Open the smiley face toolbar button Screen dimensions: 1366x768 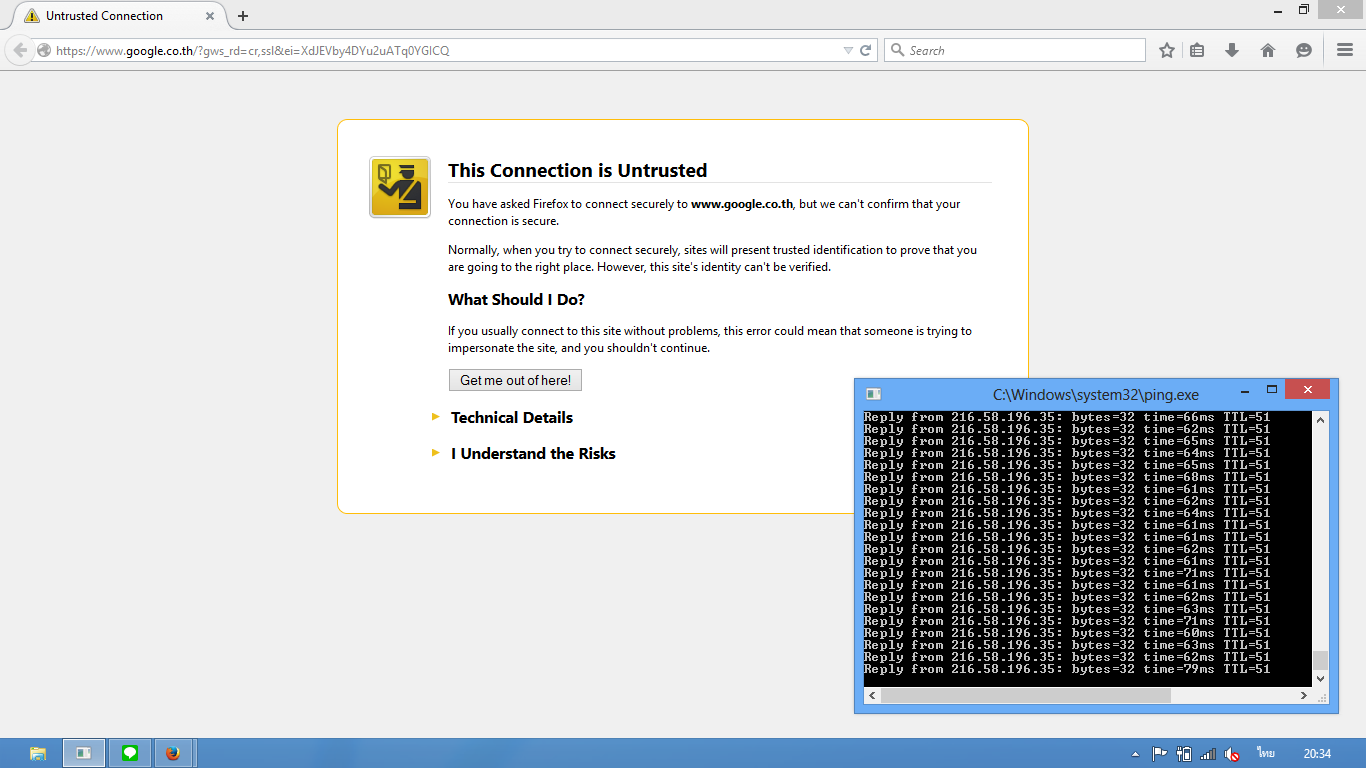1304,50
